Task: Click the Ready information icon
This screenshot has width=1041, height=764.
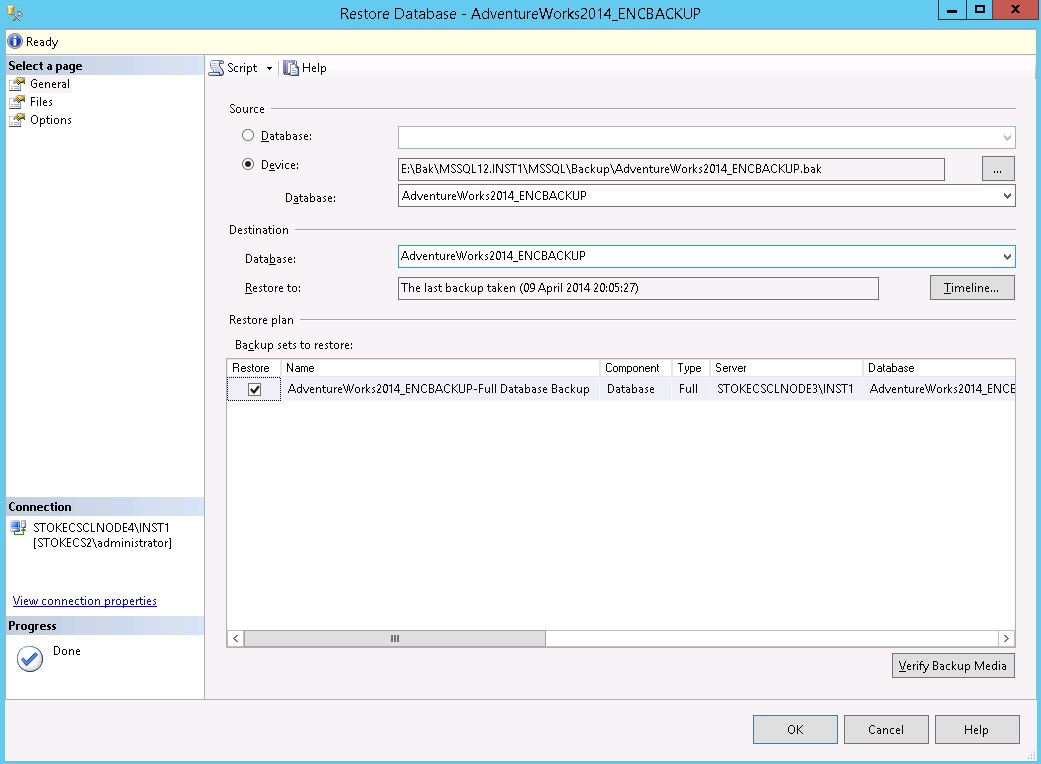Action: pyautogui.click(x=15, y=41)
